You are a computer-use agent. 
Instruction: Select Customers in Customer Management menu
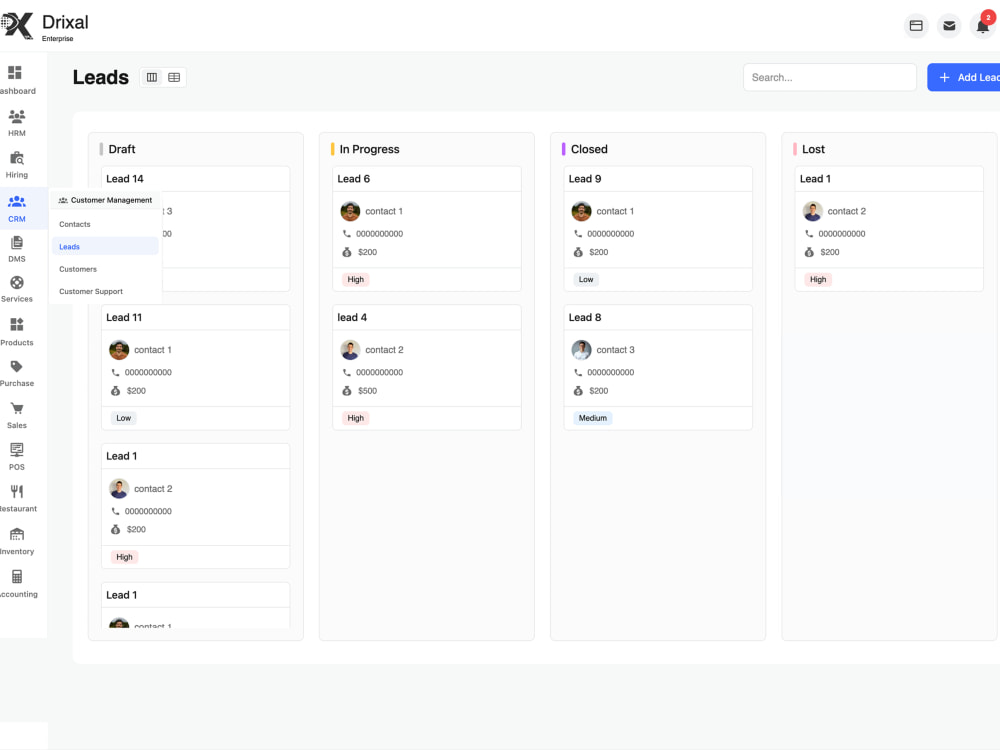click(78, 269)
